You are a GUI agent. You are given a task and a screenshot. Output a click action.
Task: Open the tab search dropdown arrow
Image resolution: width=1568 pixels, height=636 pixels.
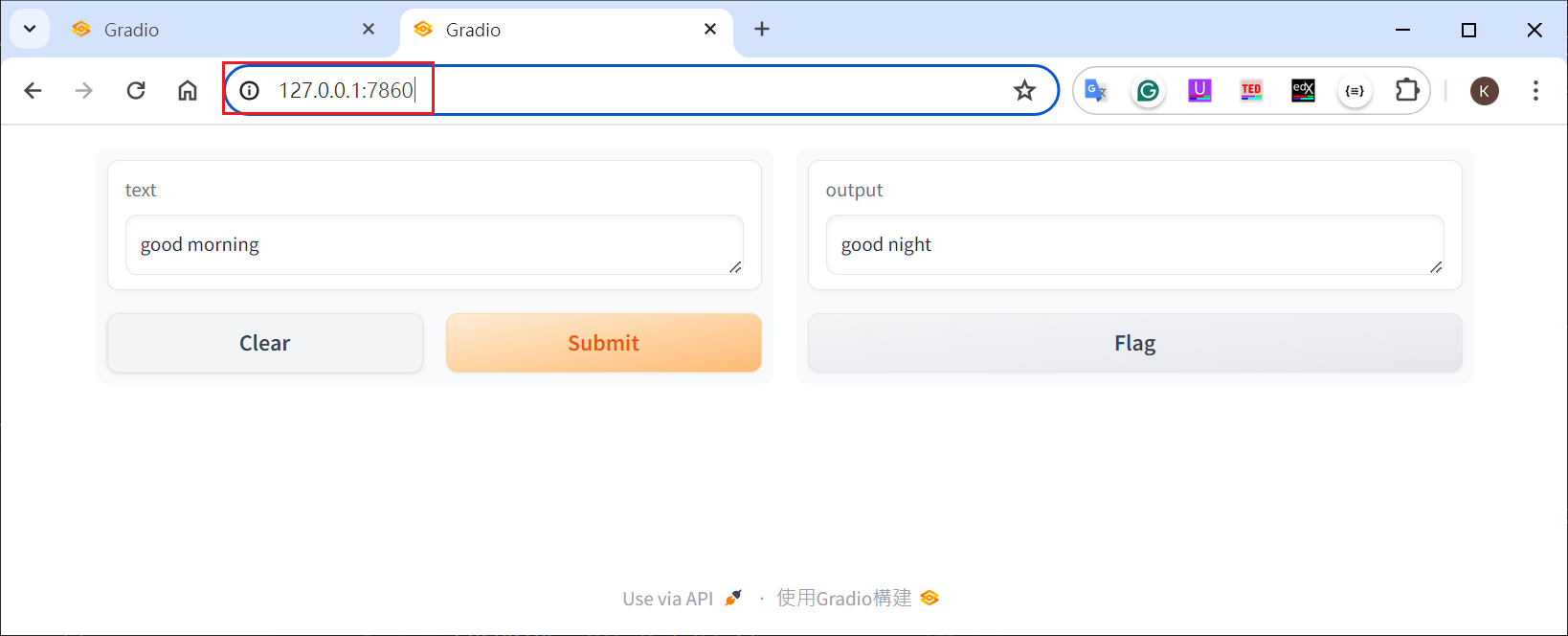point(30,29)
